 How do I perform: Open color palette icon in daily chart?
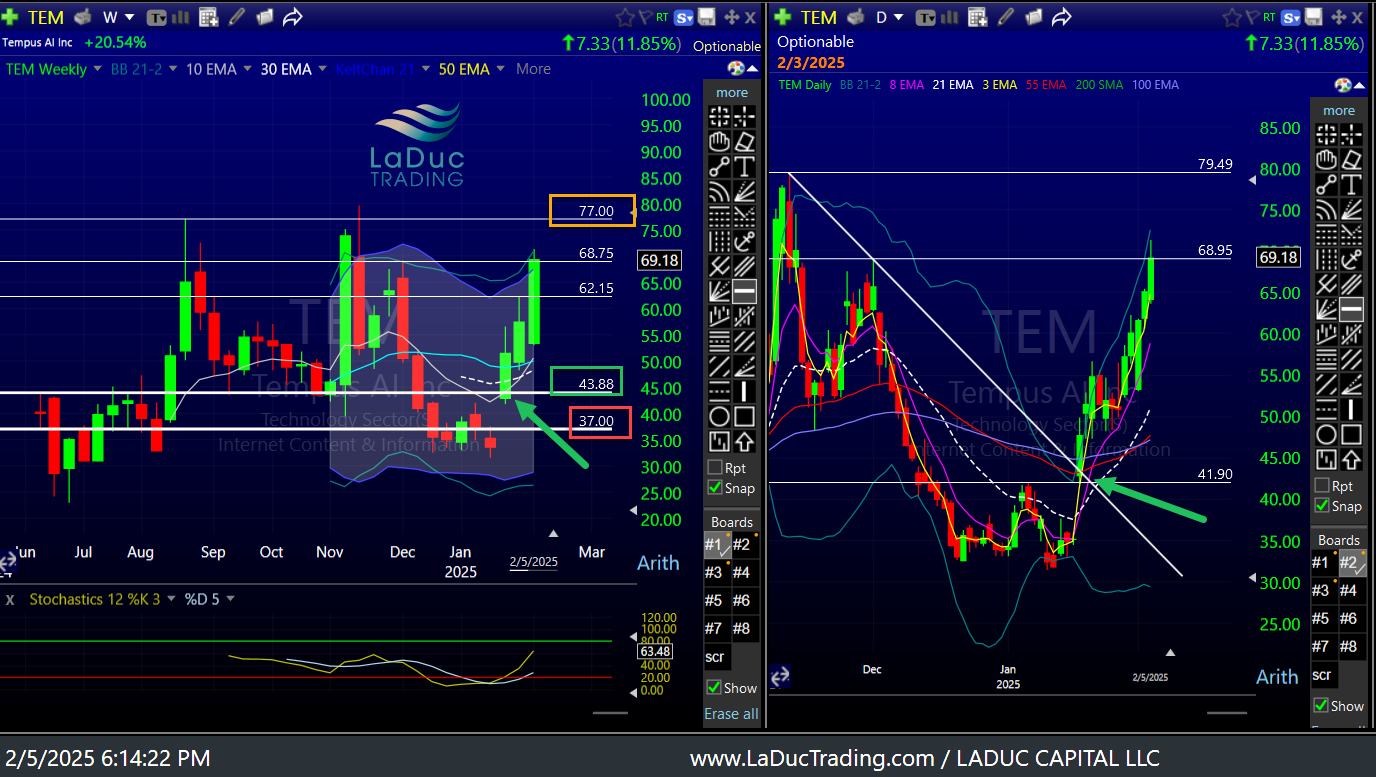pyautogui.click(x=1344, y=85)
